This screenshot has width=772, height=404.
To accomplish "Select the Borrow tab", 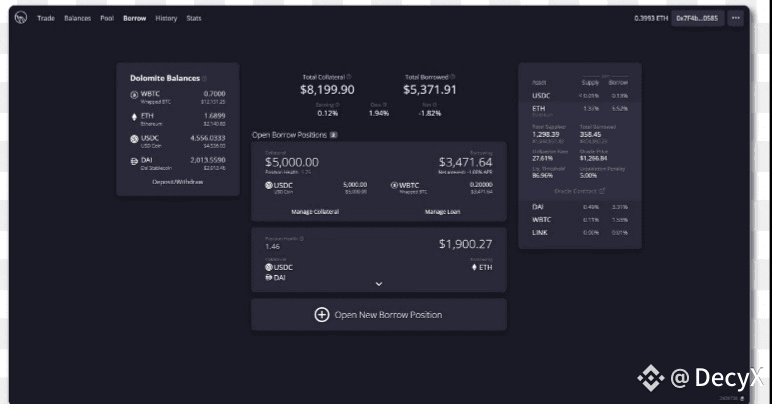I will pyautogui.click(x=134, y=18).
